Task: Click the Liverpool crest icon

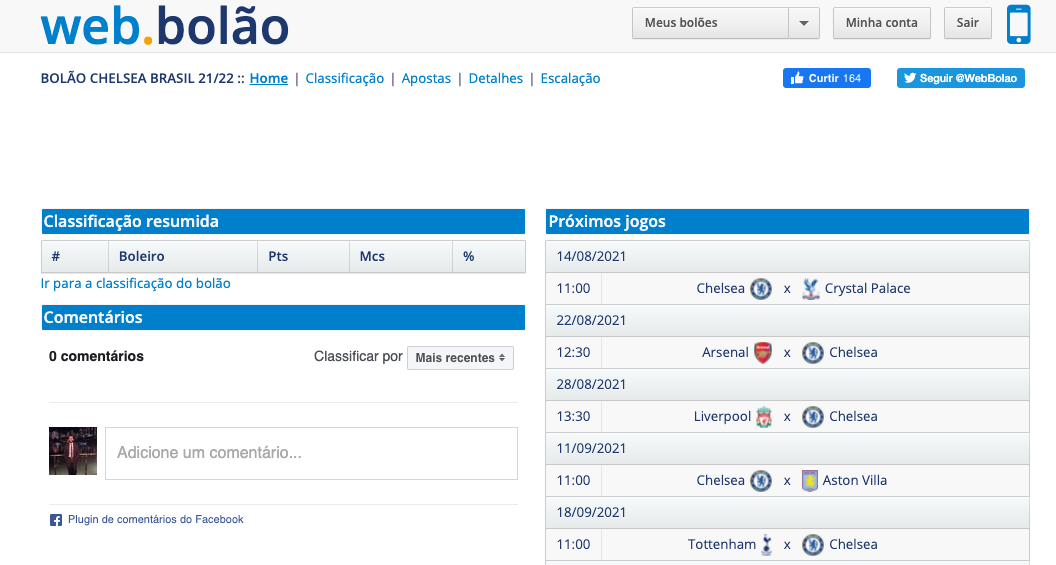Action: [764, 417]
